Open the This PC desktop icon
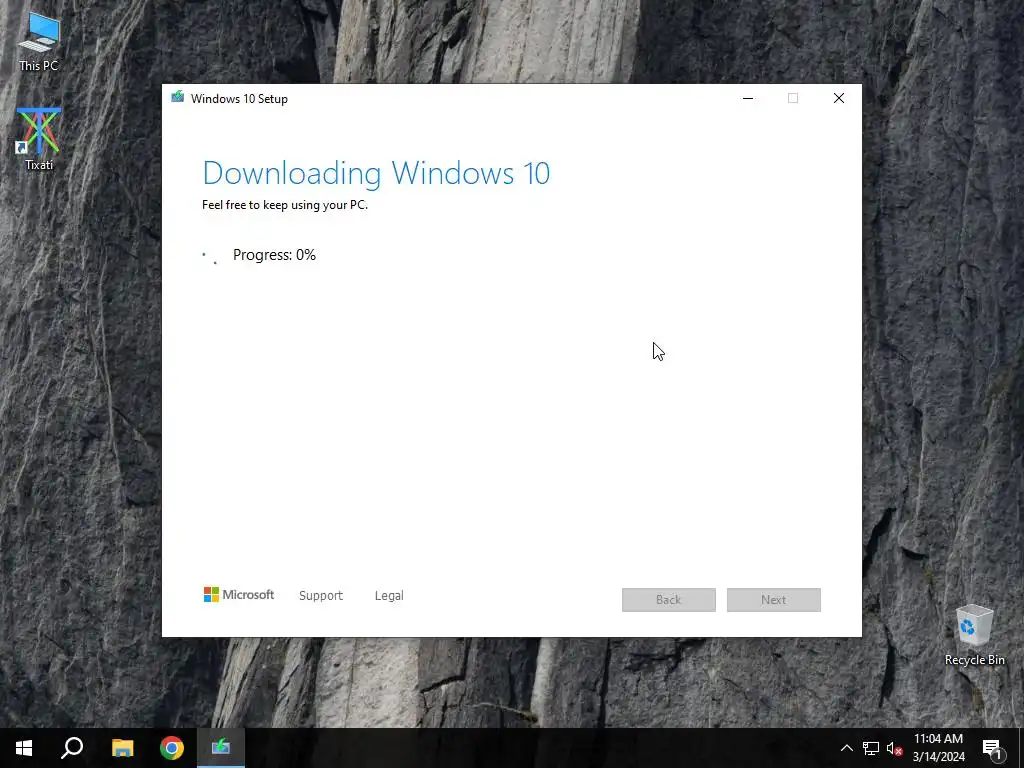1024x768 pixels. (x=39, y=42)
